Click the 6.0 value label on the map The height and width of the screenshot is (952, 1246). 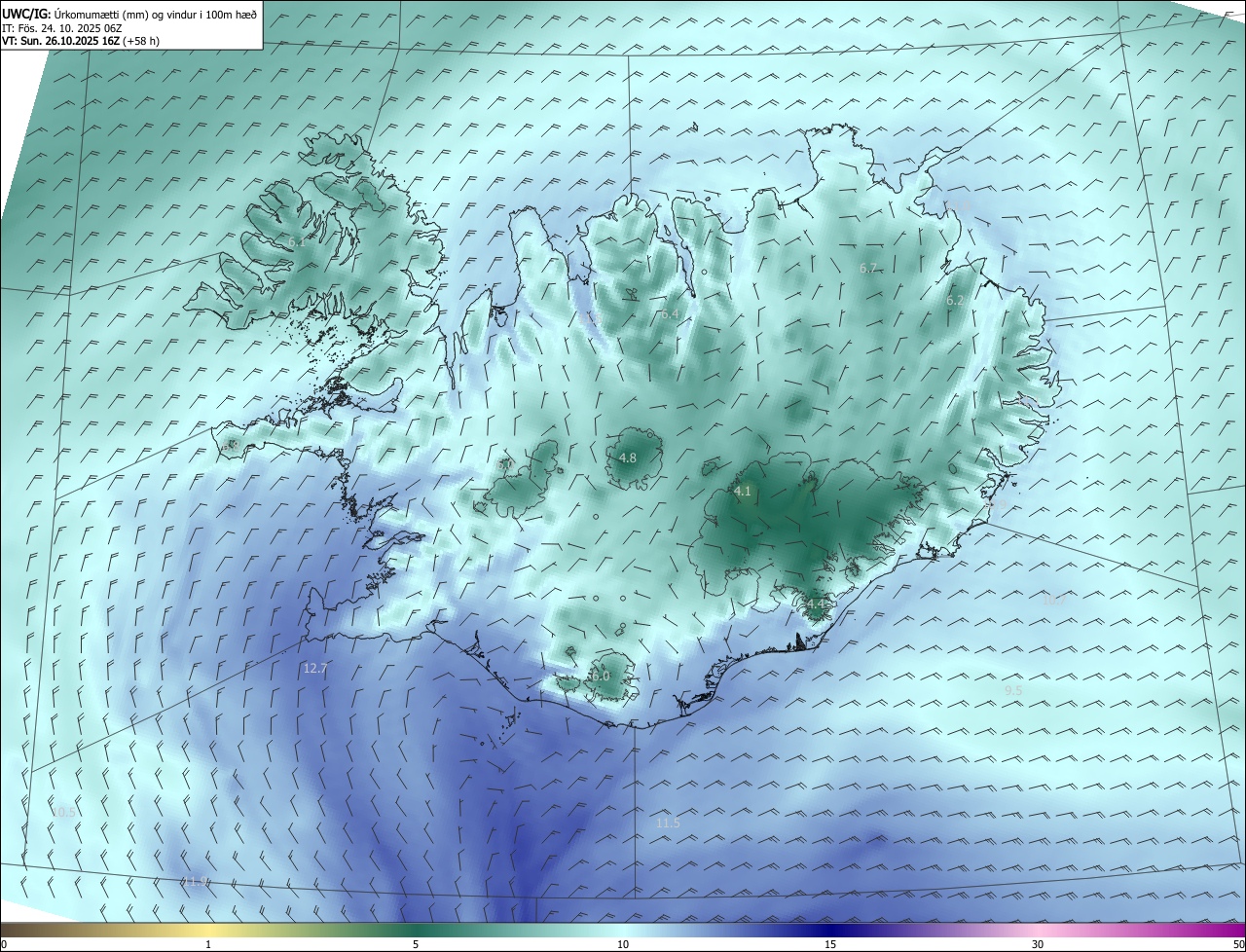click(x=601, y=676)
